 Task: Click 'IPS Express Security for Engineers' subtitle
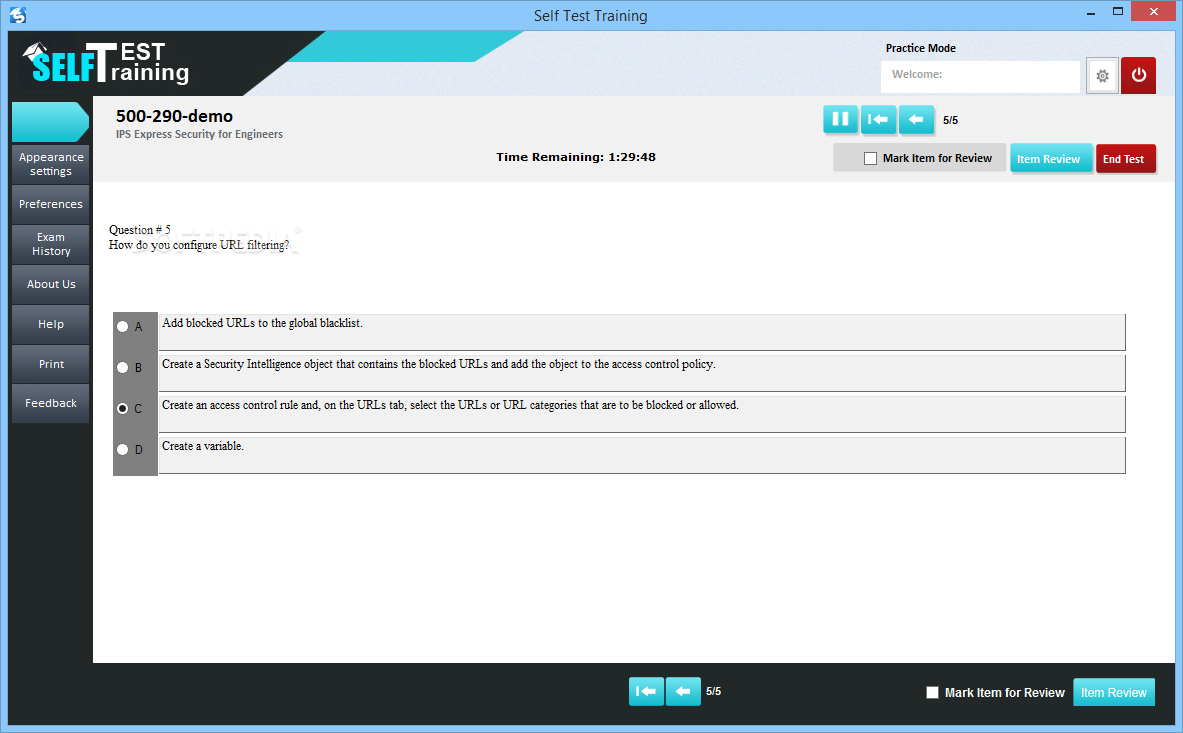click(x=199, y=134)
